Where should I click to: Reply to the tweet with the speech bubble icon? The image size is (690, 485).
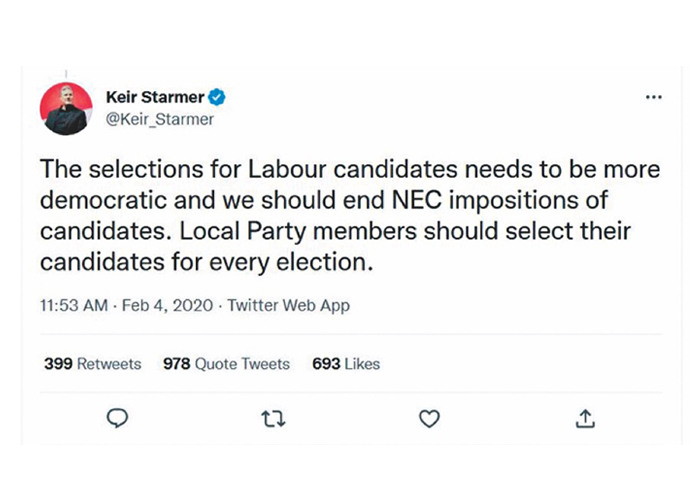[x=117, y=418]
